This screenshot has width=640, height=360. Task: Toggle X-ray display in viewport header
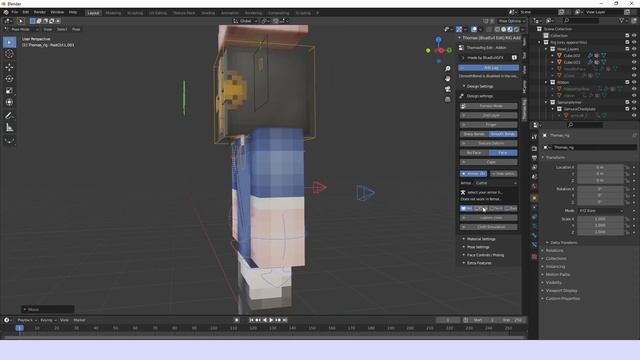coord(489,29)
